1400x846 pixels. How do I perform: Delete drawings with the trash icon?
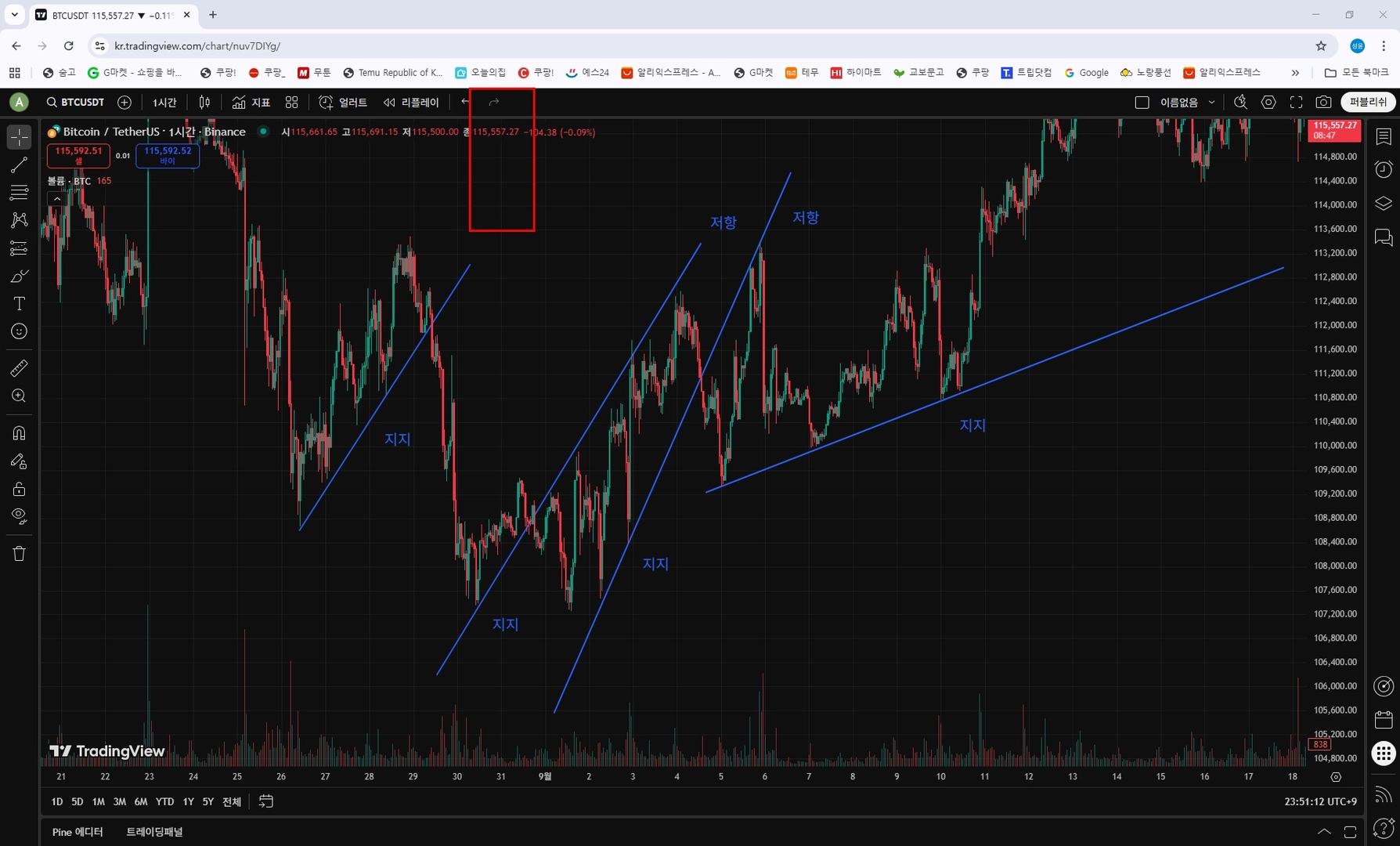[x=19, y=554]
